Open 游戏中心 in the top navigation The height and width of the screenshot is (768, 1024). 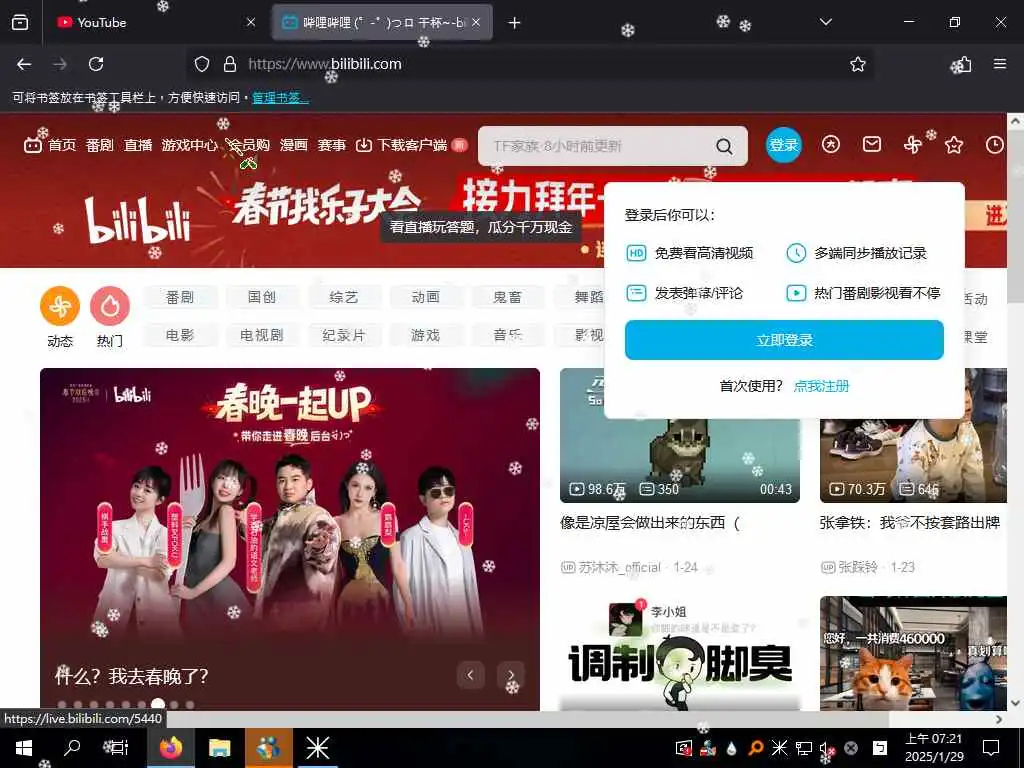(x=189, y=145)
